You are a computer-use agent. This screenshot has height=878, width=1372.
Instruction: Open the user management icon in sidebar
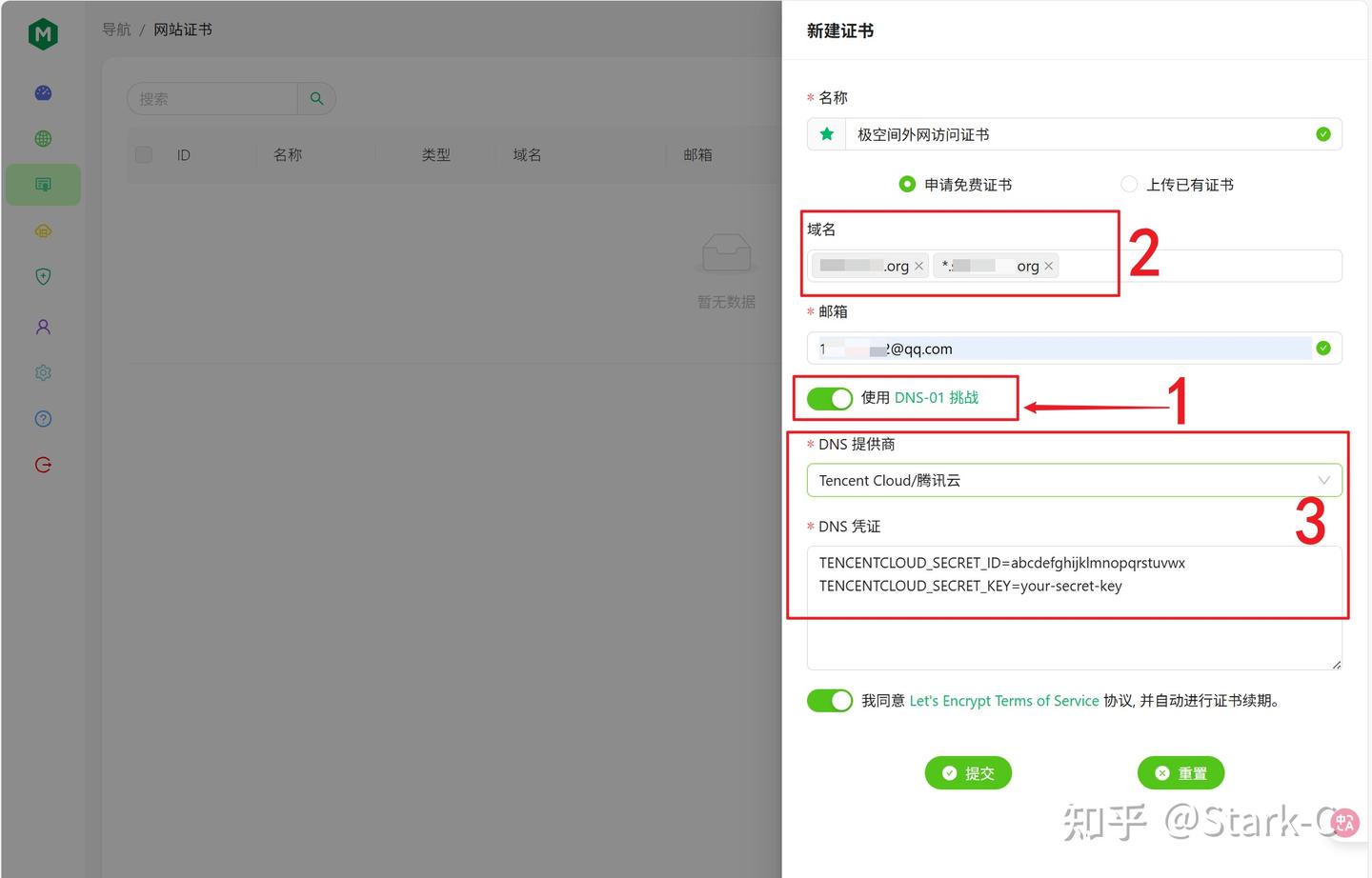(43, 326)
